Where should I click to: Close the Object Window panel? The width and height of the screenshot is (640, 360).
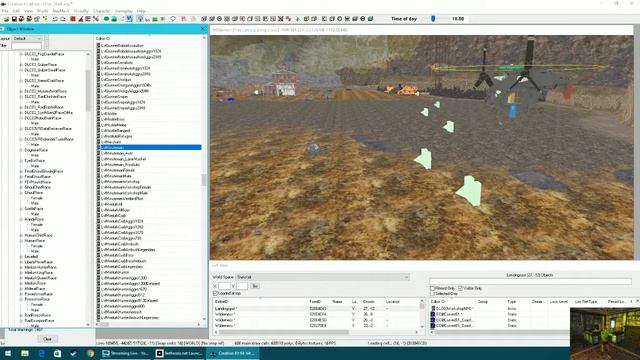(203, 29)
